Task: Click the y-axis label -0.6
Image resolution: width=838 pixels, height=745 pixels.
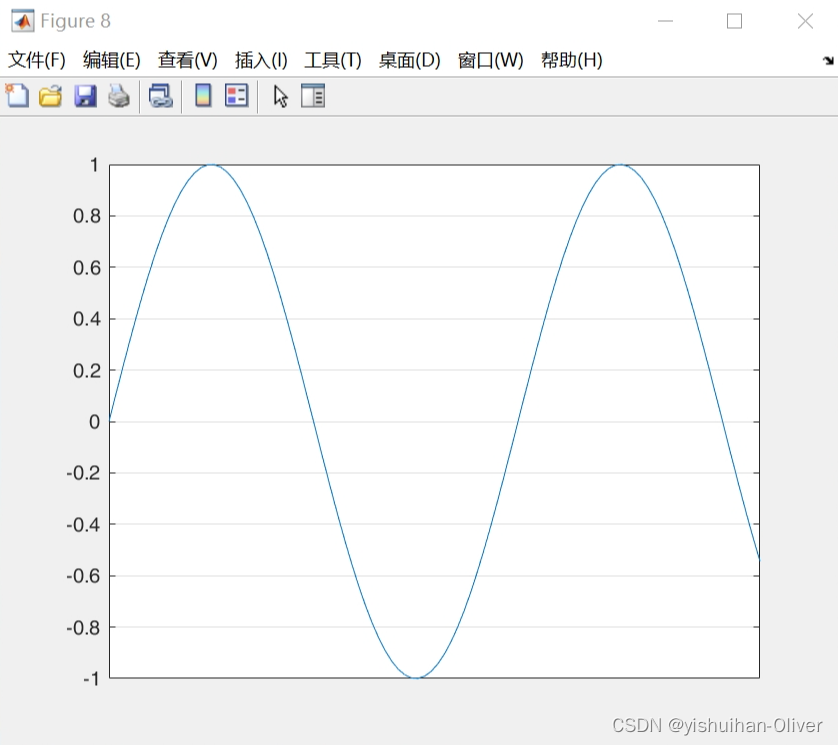Action: coord(83,576)
